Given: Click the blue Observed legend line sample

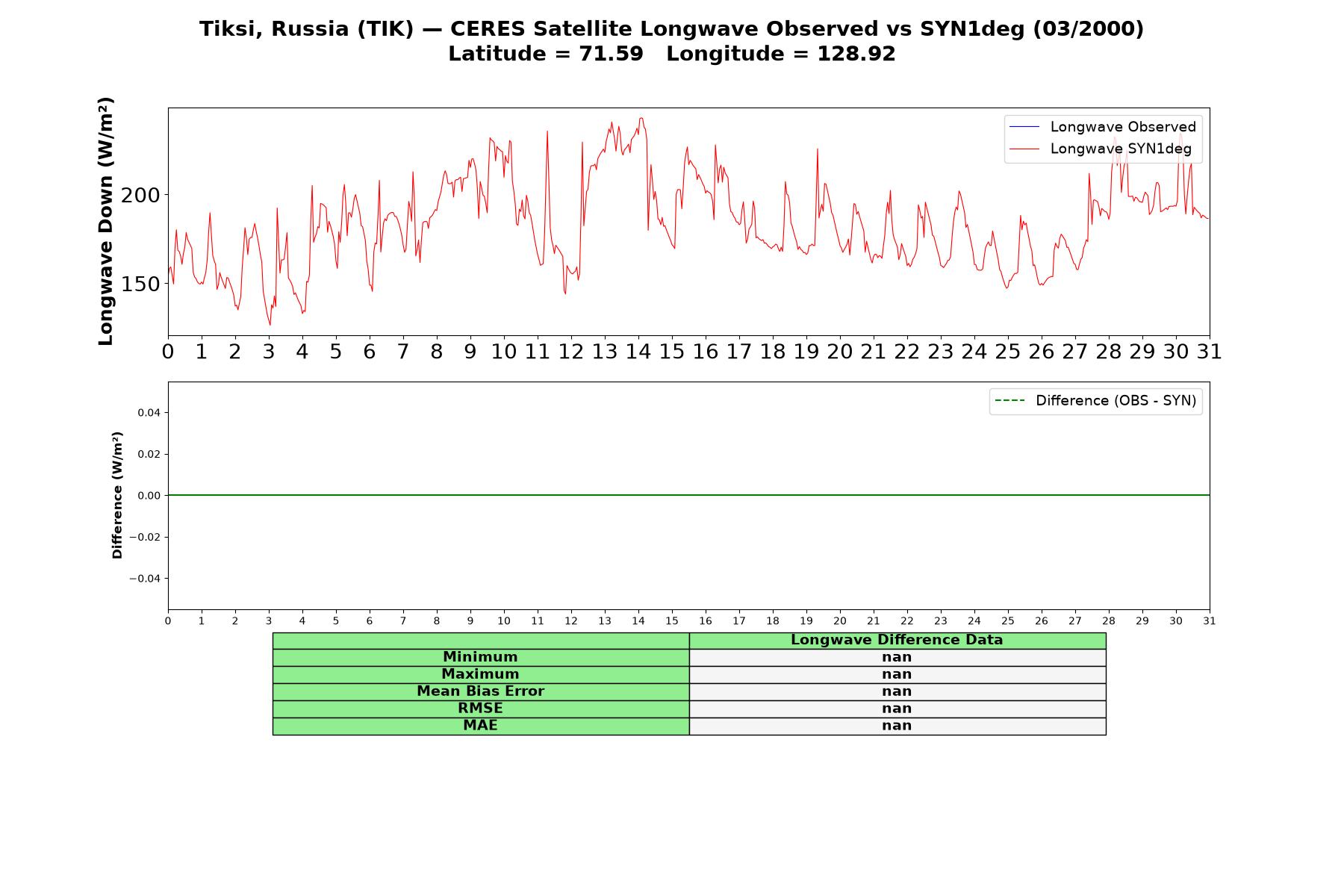Looking at the screenshot, I should click(x=1024, y=128).
